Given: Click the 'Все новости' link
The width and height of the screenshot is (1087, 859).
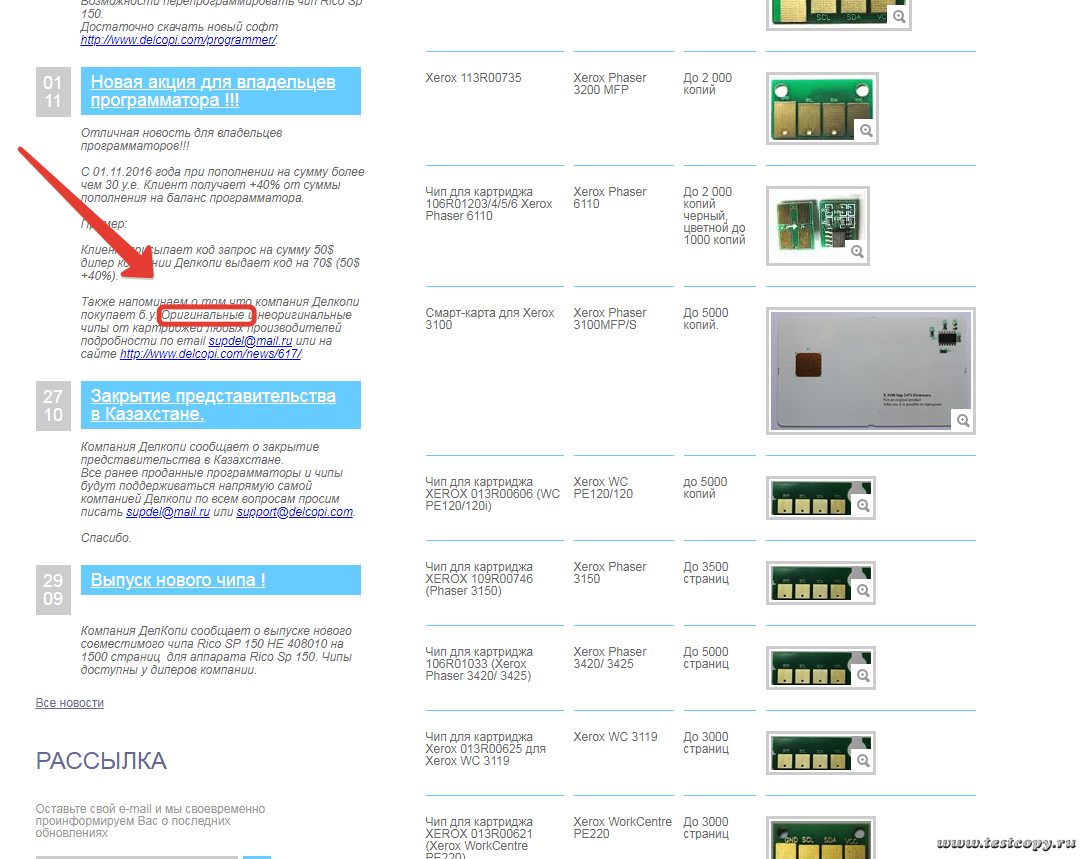Looking at the screenshot, I should (70, 703).
